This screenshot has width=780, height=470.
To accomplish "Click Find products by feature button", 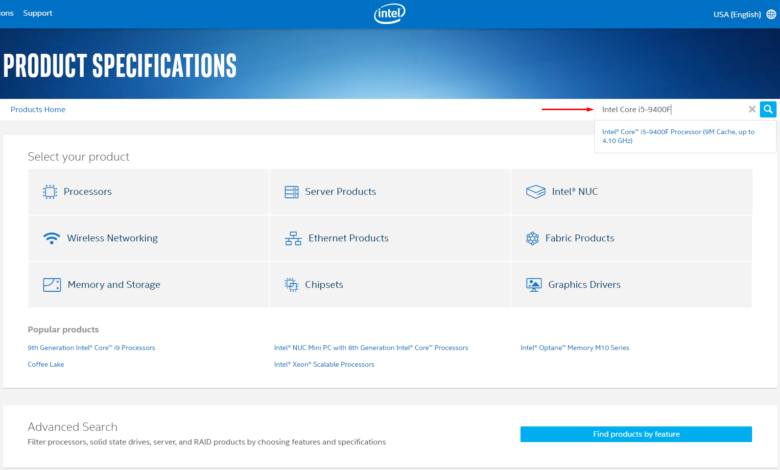I will tap(636, 434).
